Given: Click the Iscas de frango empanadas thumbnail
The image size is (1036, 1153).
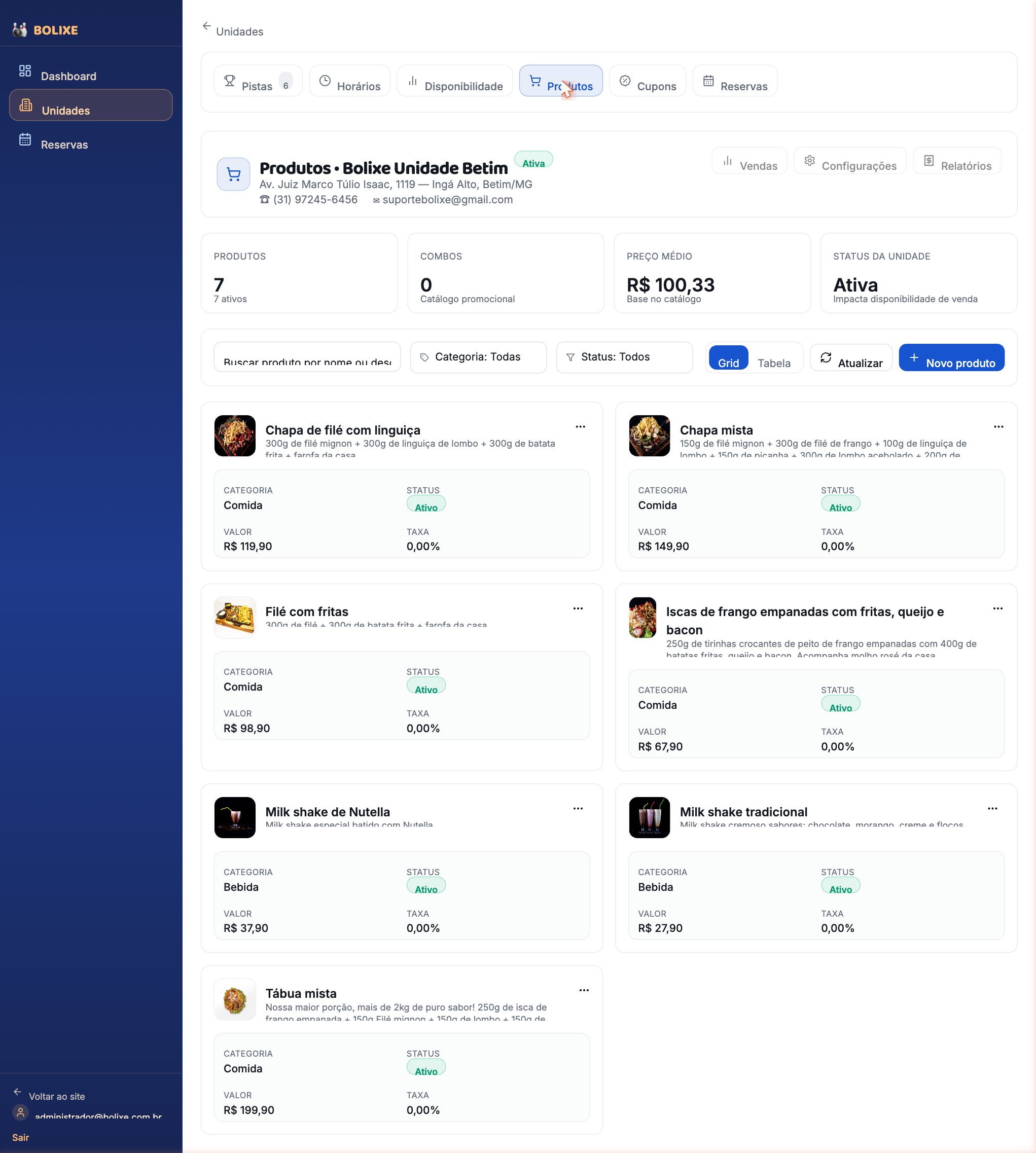Looking at the screenshot, I should click(642, 618).
